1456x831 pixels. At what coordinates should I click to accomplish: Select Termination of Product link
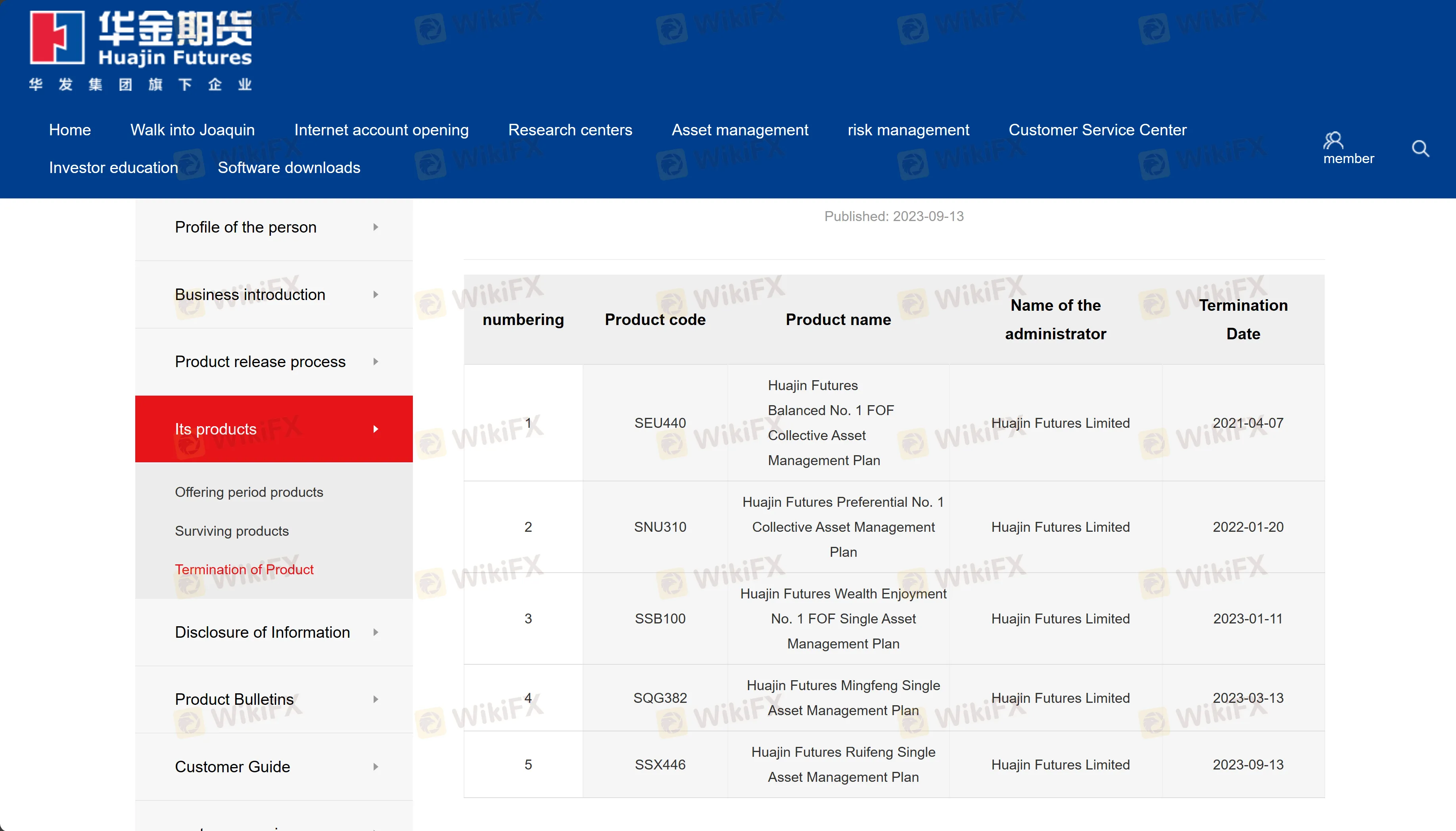[x=244, y=569]
